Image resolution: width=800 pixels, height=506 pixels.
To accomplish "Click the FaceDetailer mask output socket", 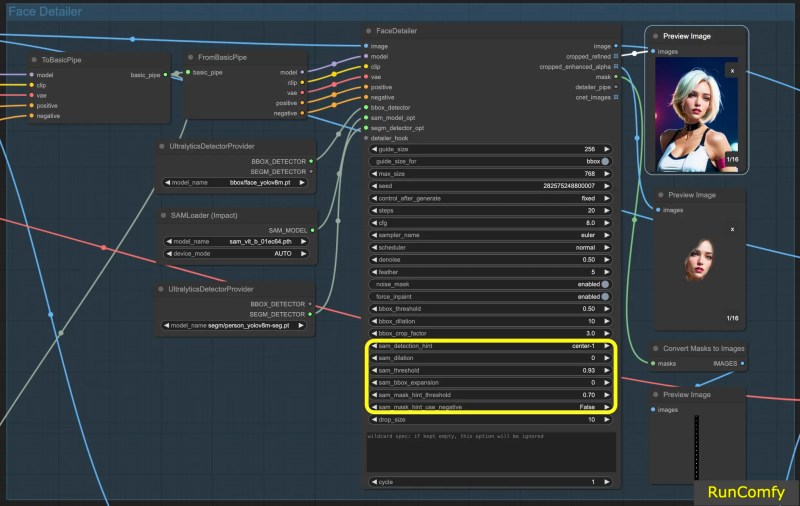I will [x=616, y=77].
